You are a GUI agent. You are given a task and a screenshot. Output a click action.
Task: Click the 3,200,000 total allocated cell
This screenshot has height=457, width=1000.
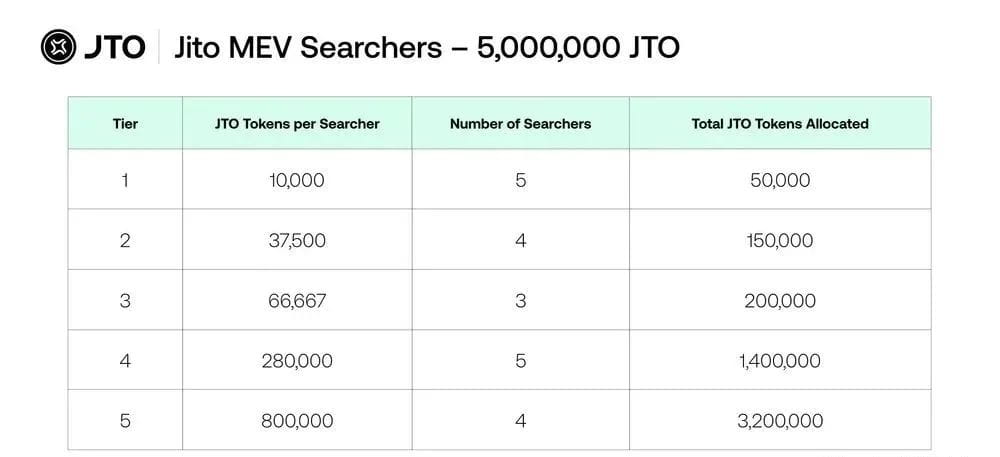(x=780, y=421)
